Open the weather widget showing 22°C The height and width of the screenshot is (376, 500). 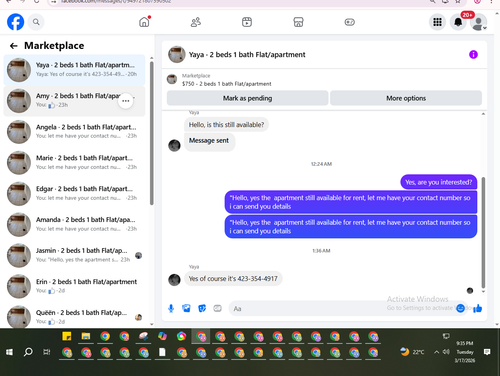tap(413, 352)
